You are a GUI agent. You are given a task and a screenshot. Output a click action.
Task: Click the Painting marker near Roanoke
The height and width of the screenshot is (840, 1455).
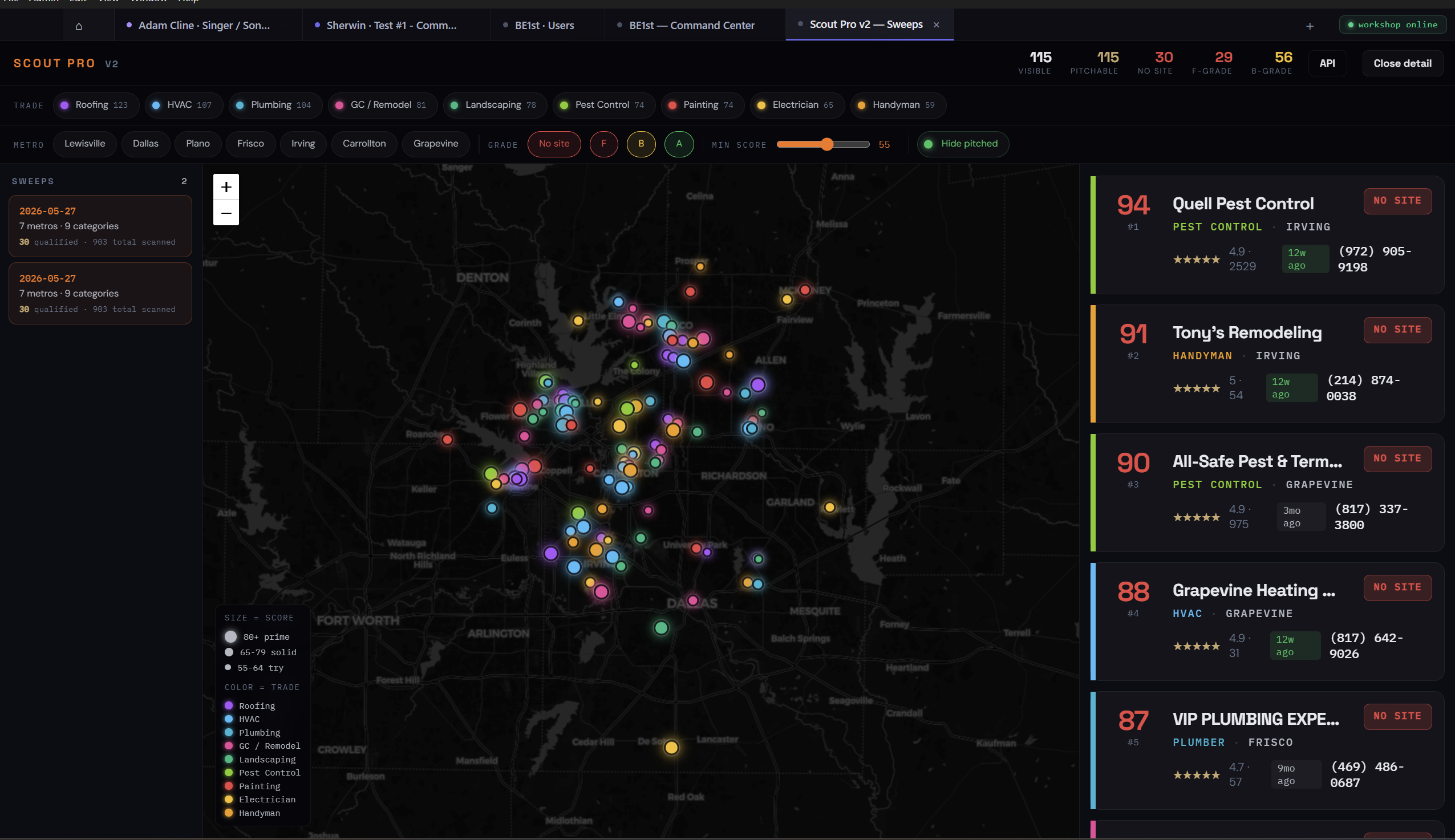(x=447, y=440)
